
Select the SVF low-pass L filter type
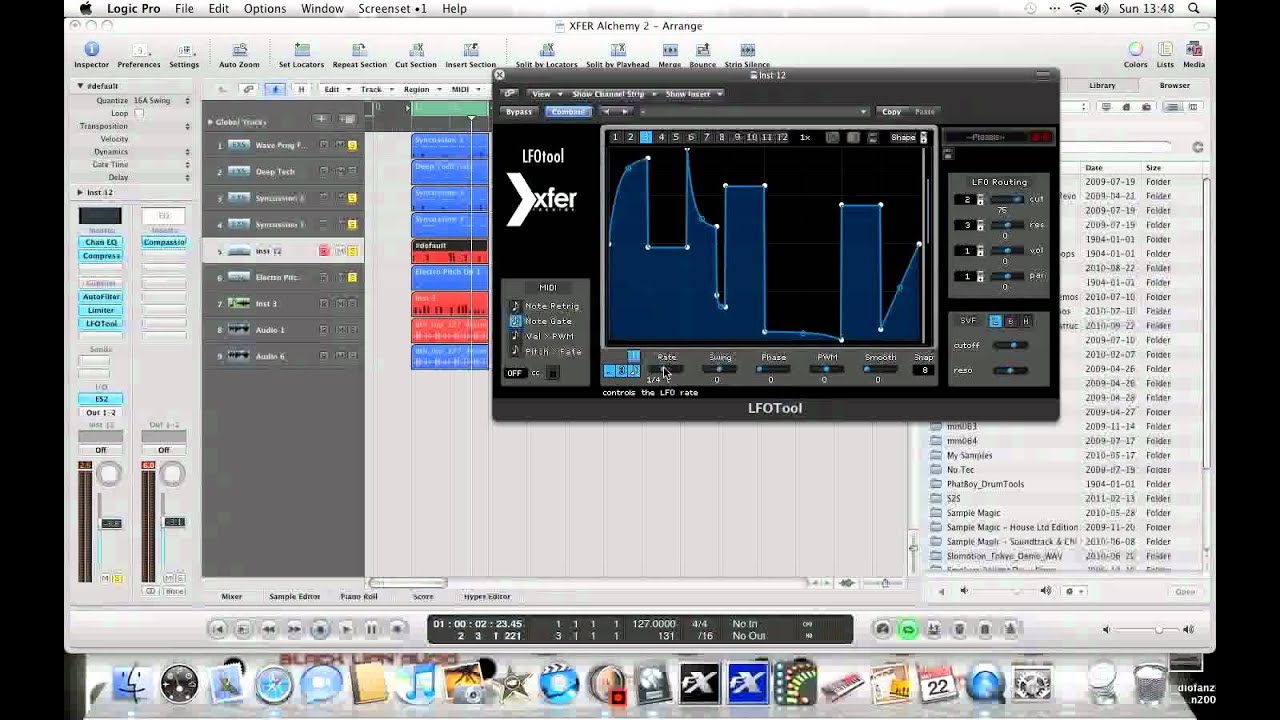[x=995, y=321]
